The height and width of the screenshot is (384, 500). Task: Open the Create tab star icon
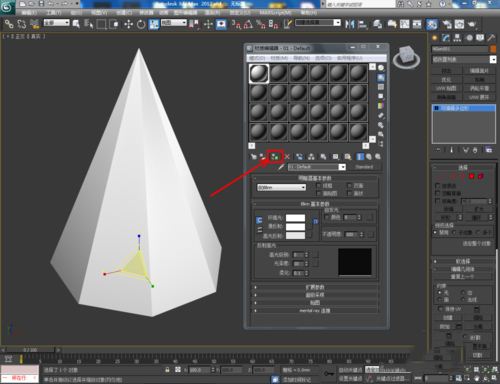[434, 38]
